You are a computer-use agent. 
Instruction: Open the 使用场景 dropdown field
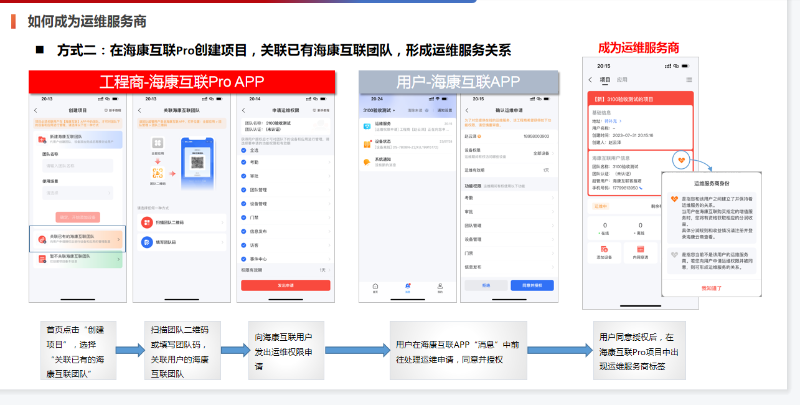pyautogui.click(x=78, y=193)
